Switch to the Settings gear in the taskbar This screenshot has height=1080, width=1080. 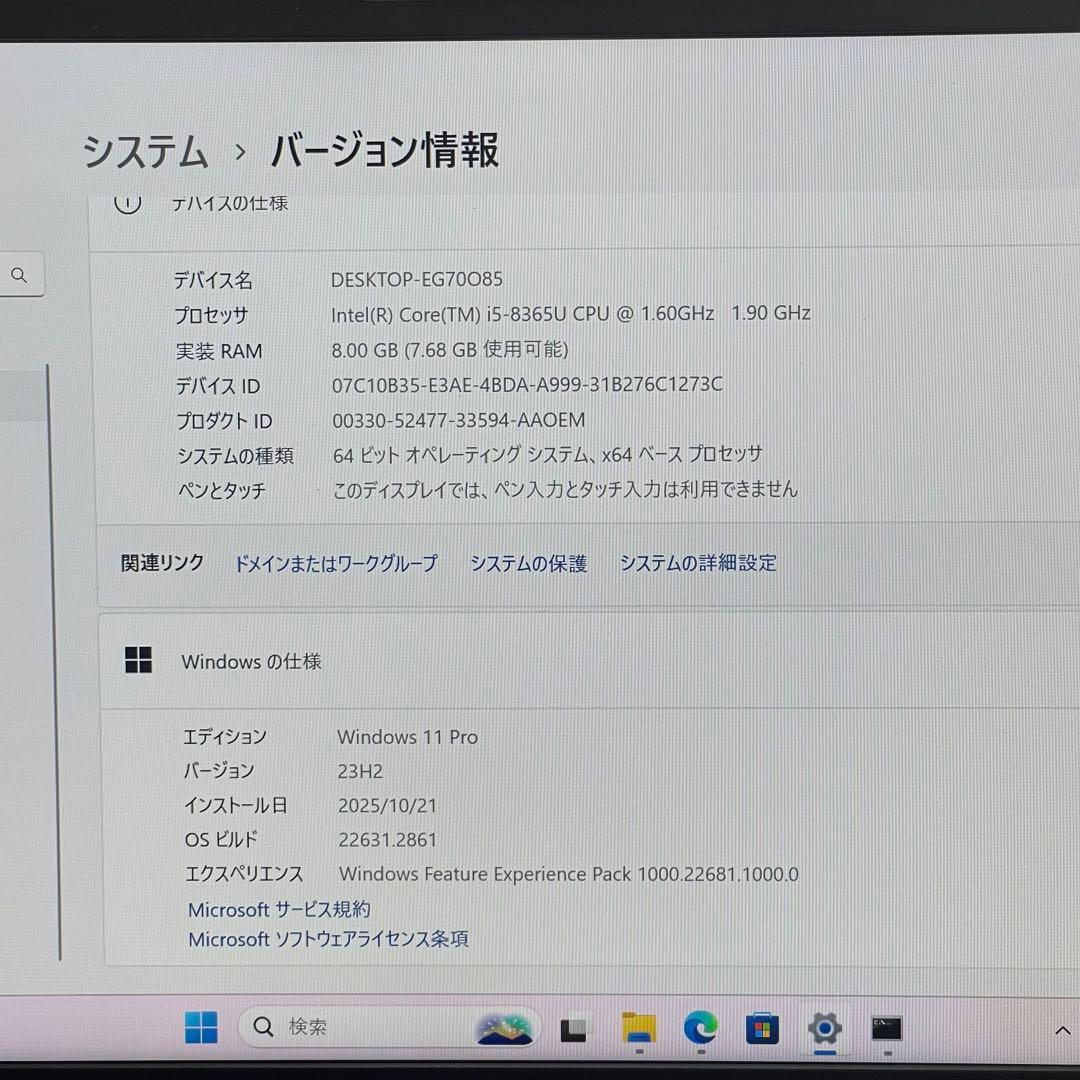coord(824,1028)
